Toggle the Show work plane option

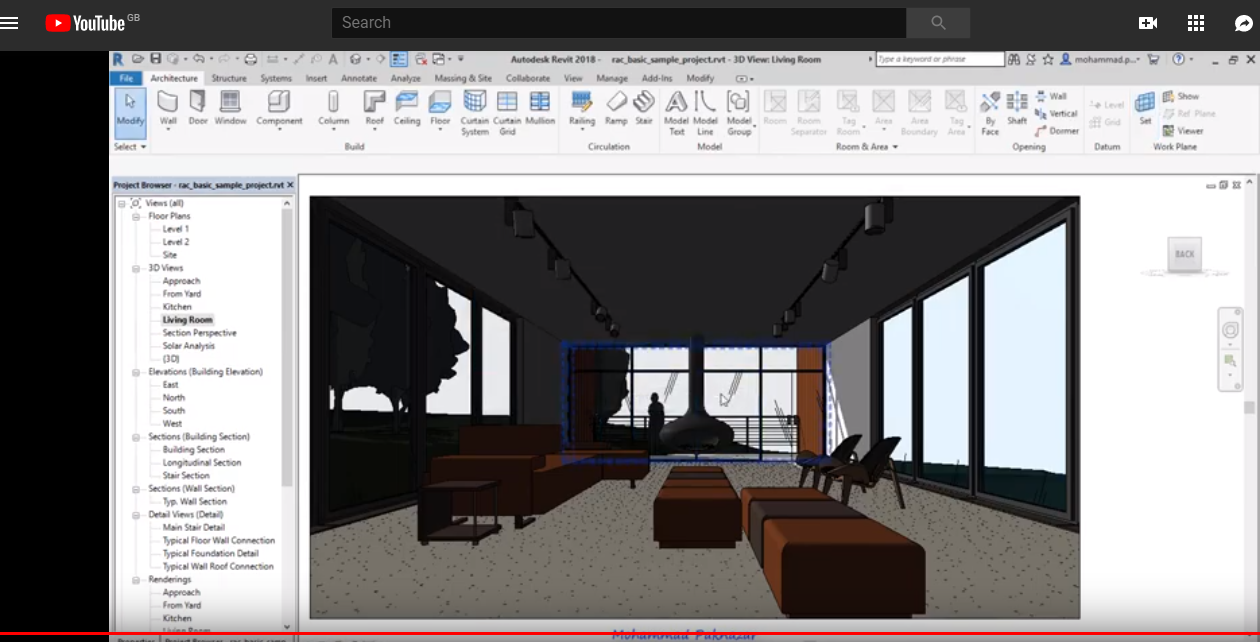click(1181, 97)
